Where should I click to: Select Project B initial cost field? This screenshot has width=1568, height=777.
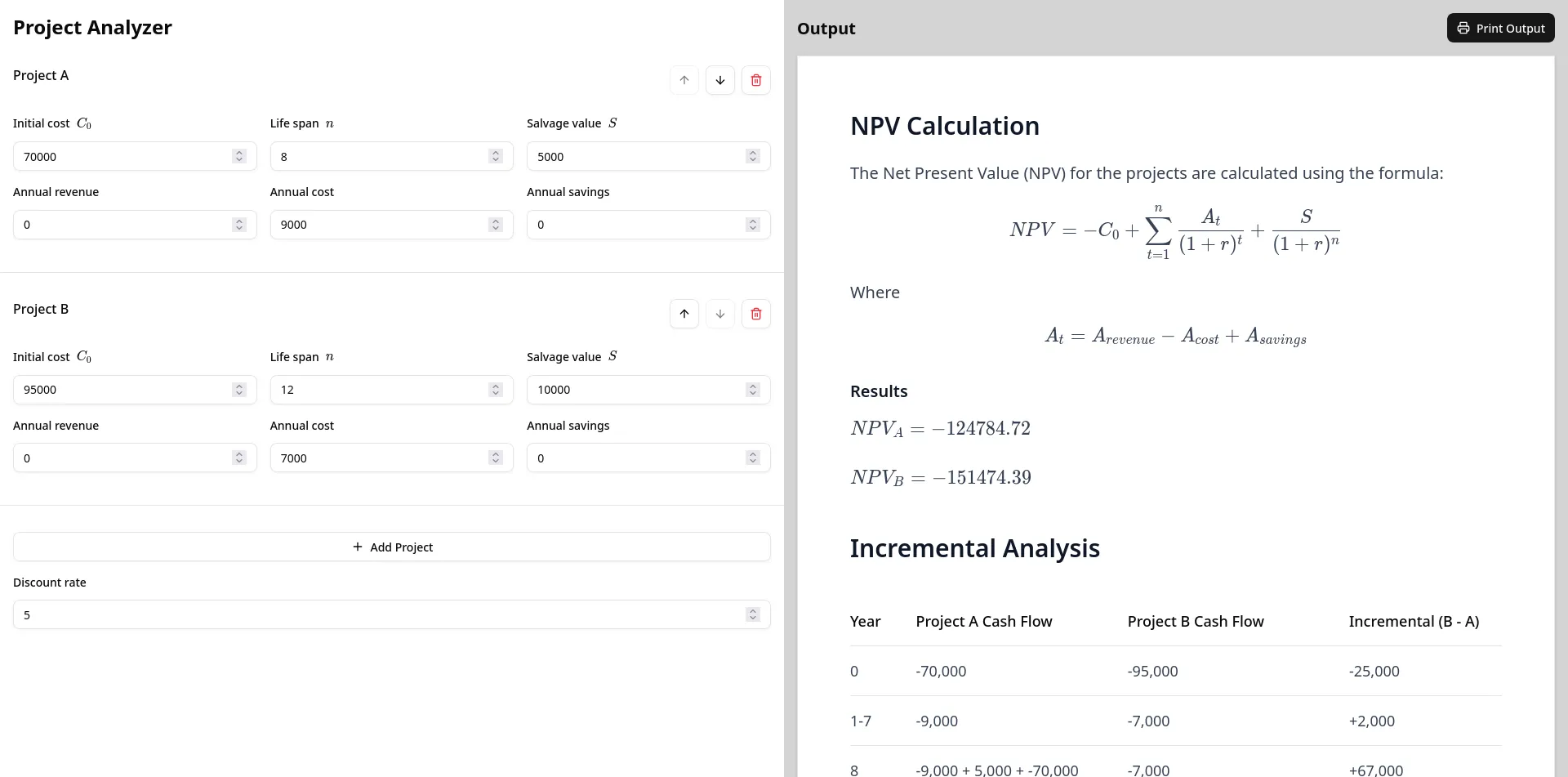coord(114,390)
